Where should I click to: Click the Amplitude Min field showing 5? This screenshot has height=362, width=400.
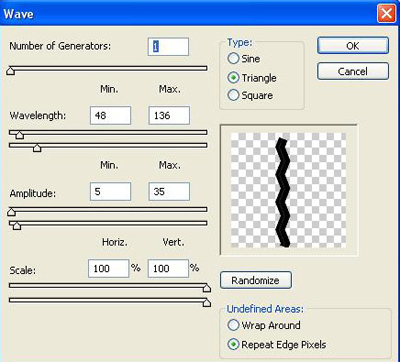[x=110, y=191]
